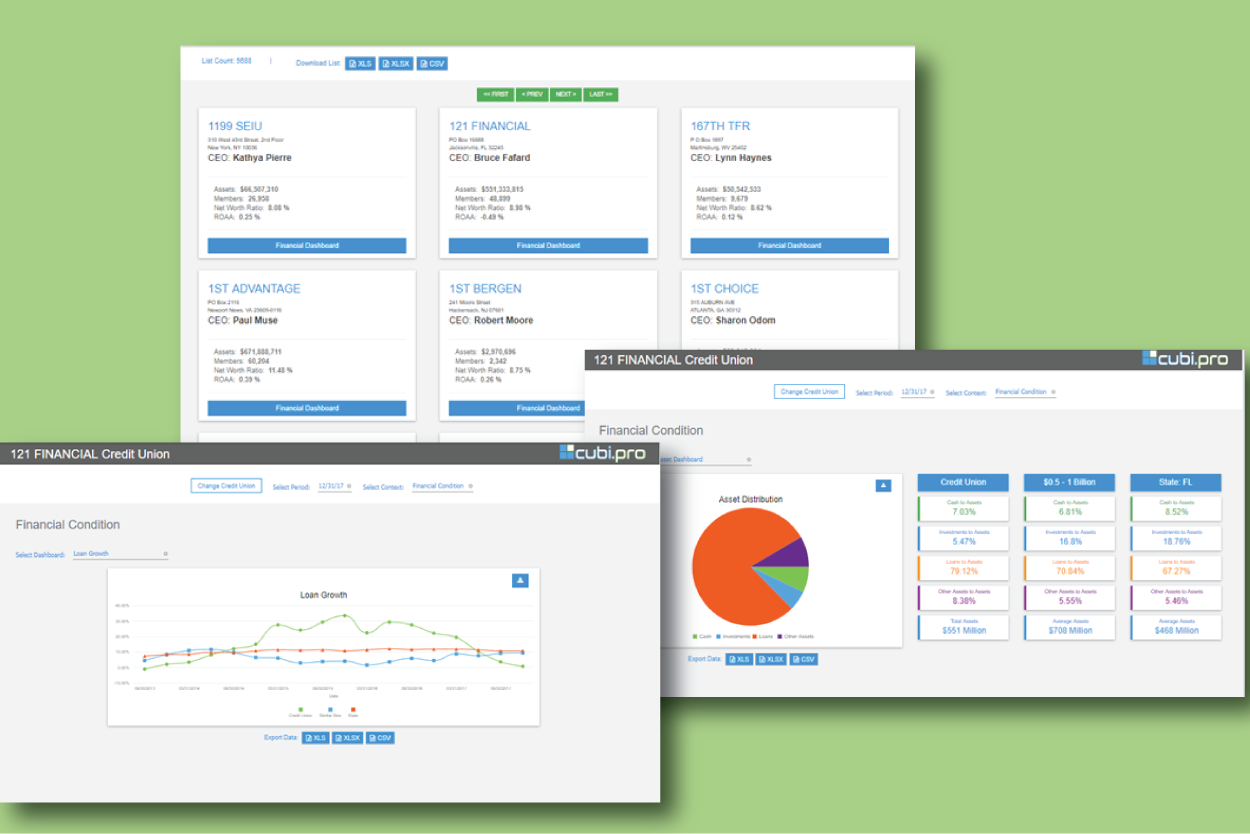Toggle Other Assets series in pie legend

click(x=796, y=636)
